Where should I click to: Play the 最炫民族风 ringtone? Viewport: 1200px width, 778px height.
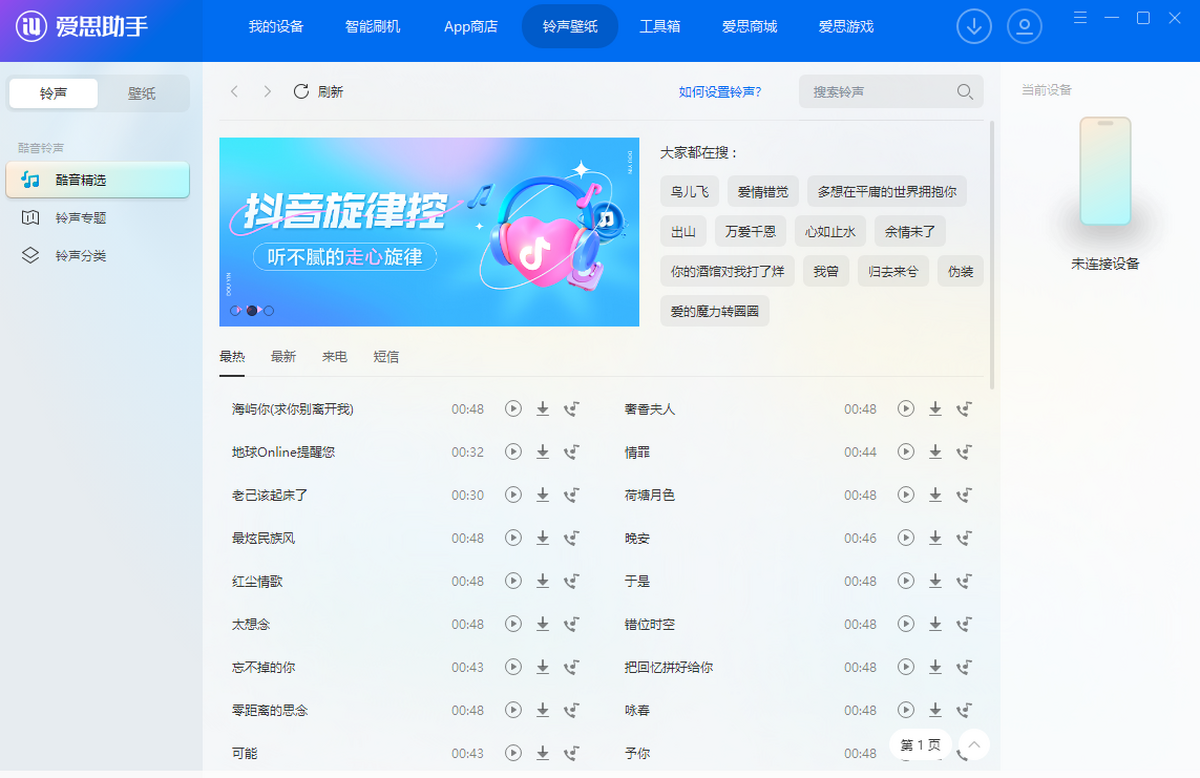click(x=513, y=538)
